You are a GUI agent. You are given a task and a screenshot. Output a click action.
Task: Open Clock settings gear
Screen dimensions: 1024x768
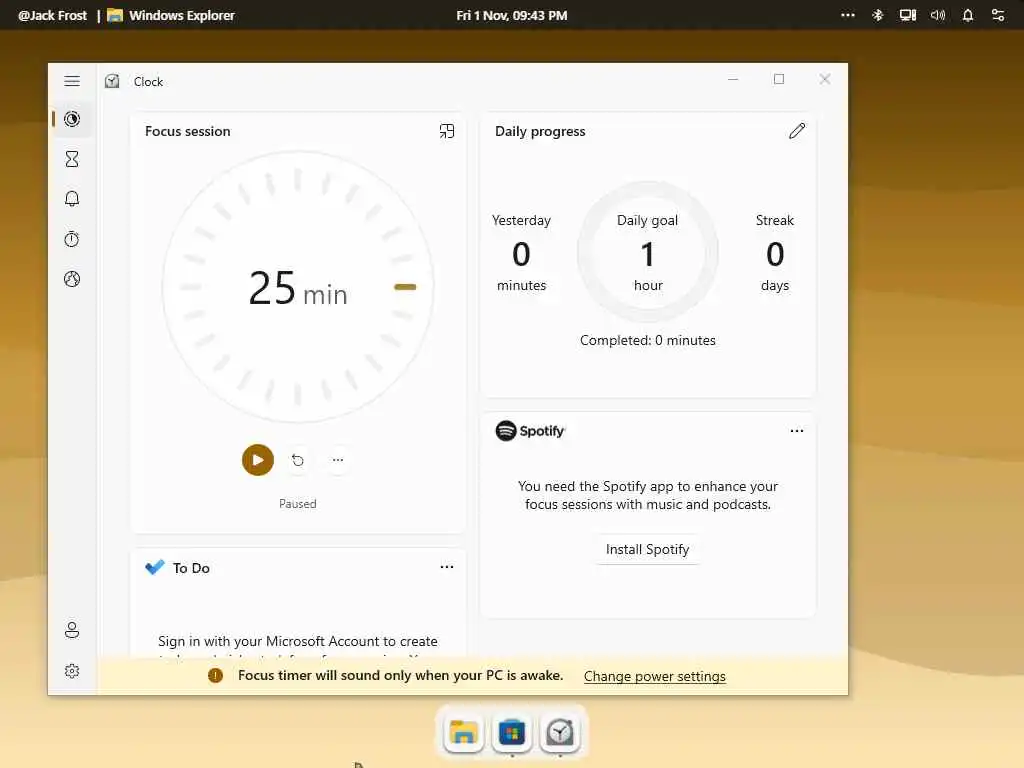[72, 671]
